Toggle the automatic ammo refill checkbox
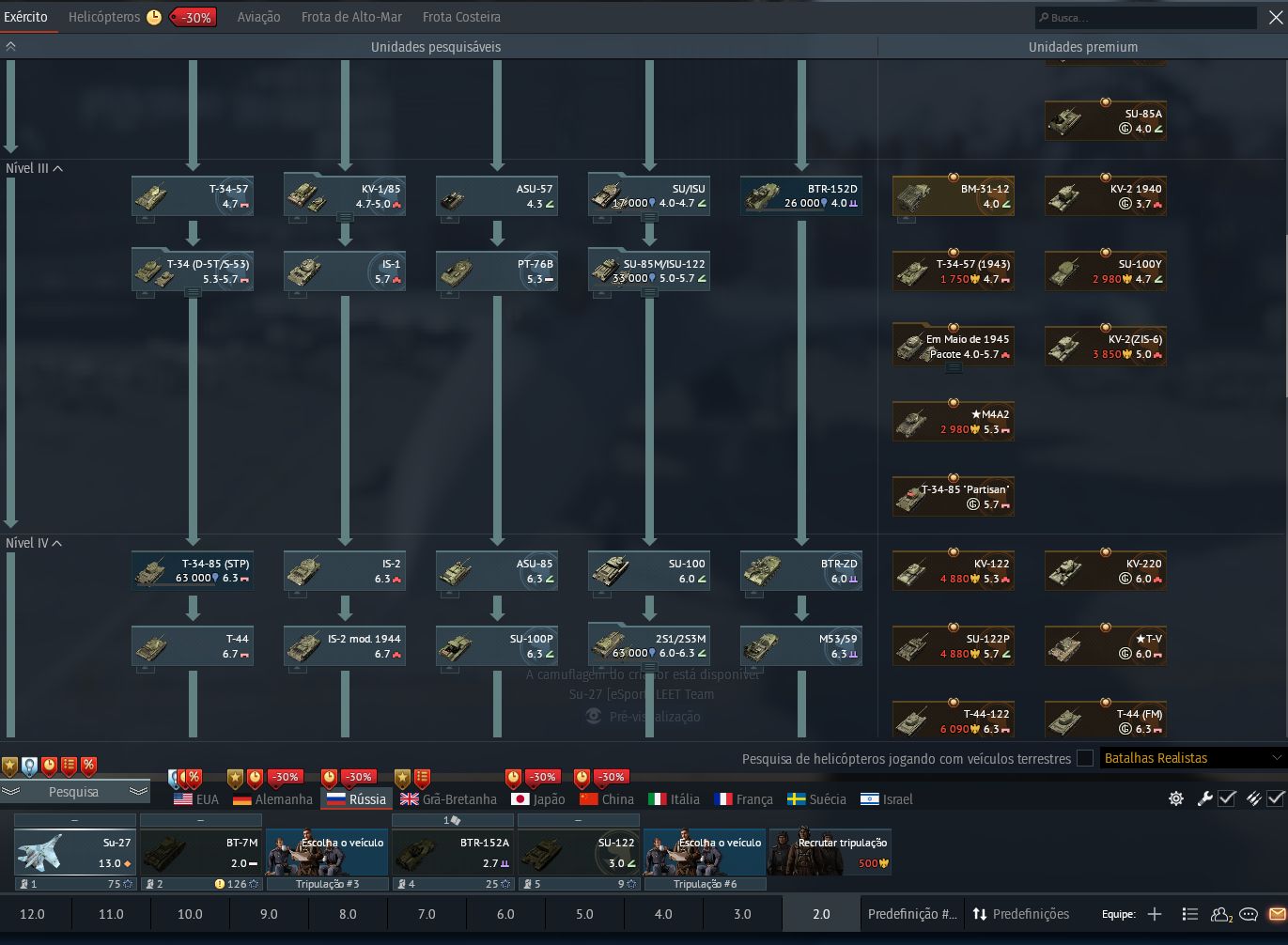The width and height of the screenshot is (1288, 945). coord(1276,798)
